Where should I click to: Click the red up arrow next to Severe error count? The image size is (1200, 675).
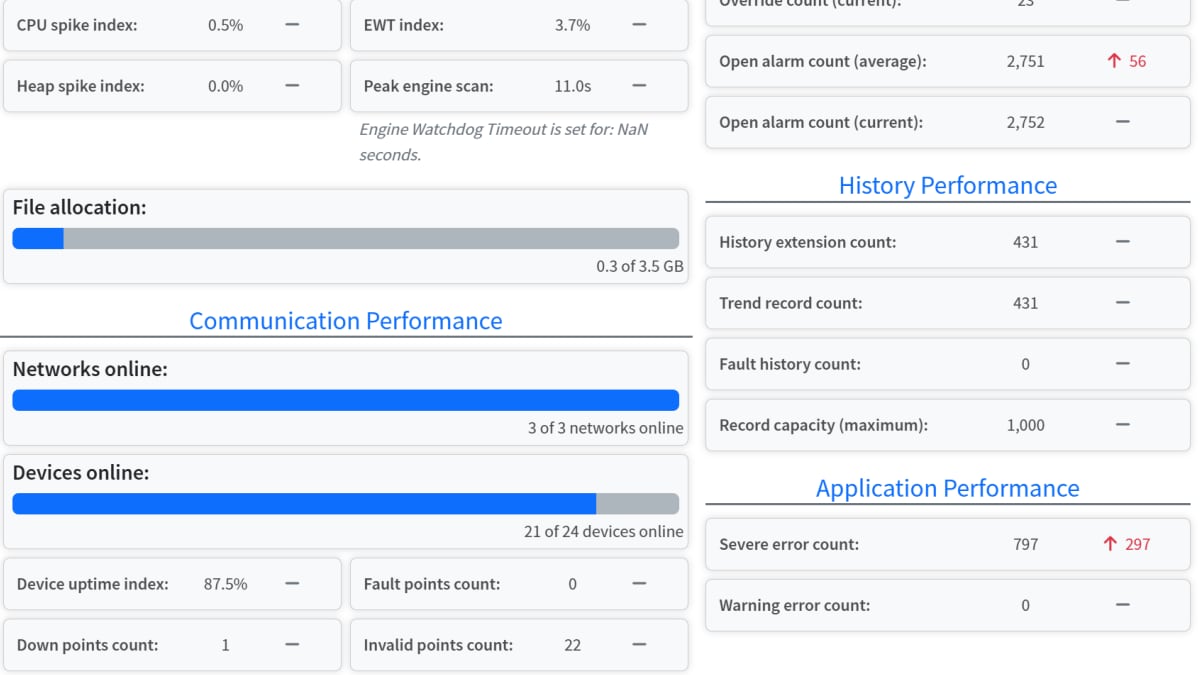(1109, 544)
